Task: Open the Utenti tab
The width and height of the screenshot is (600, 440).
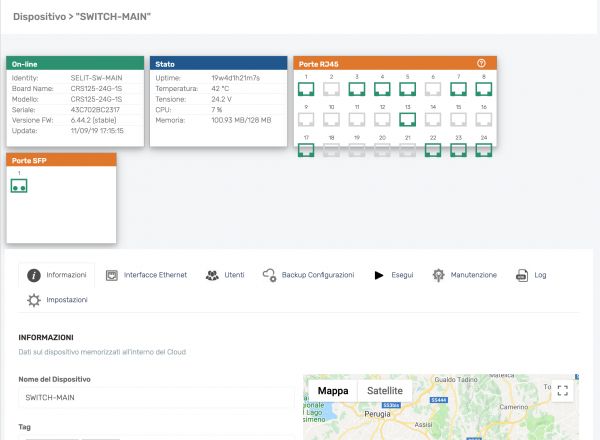Action: coord(225,275)
